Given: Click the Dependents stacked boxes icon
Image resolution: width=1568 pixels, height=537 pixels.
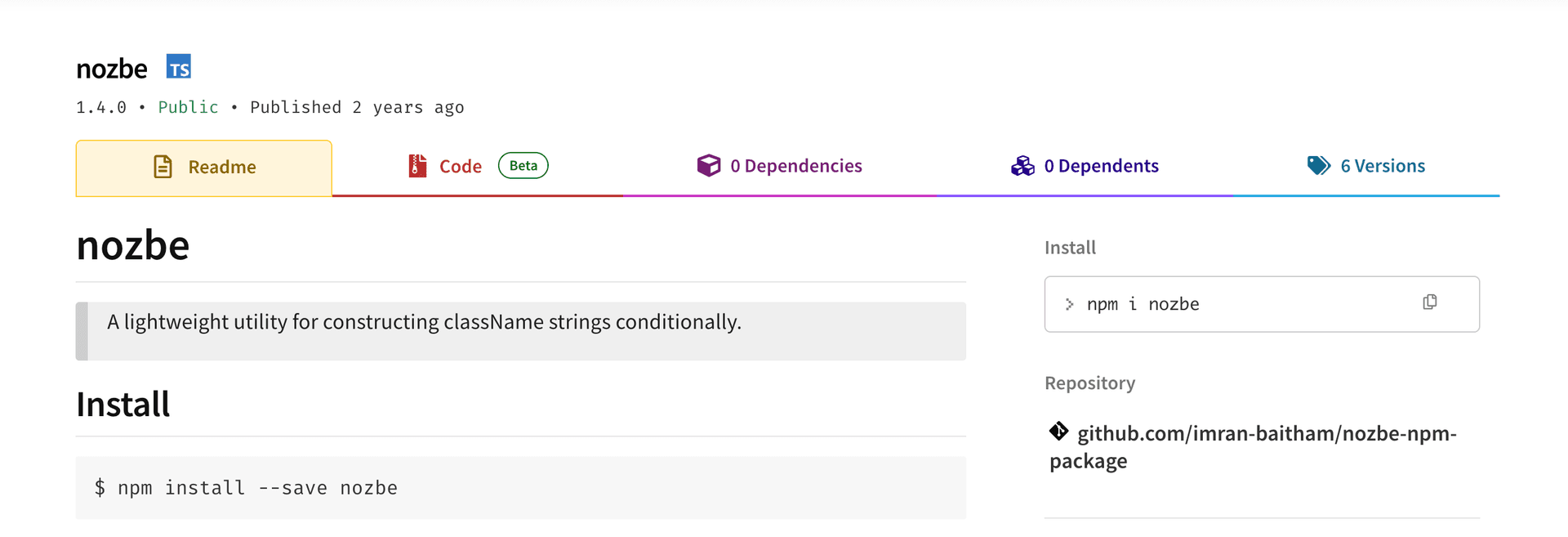Looking at the screenshot, I should [1022, 166].
